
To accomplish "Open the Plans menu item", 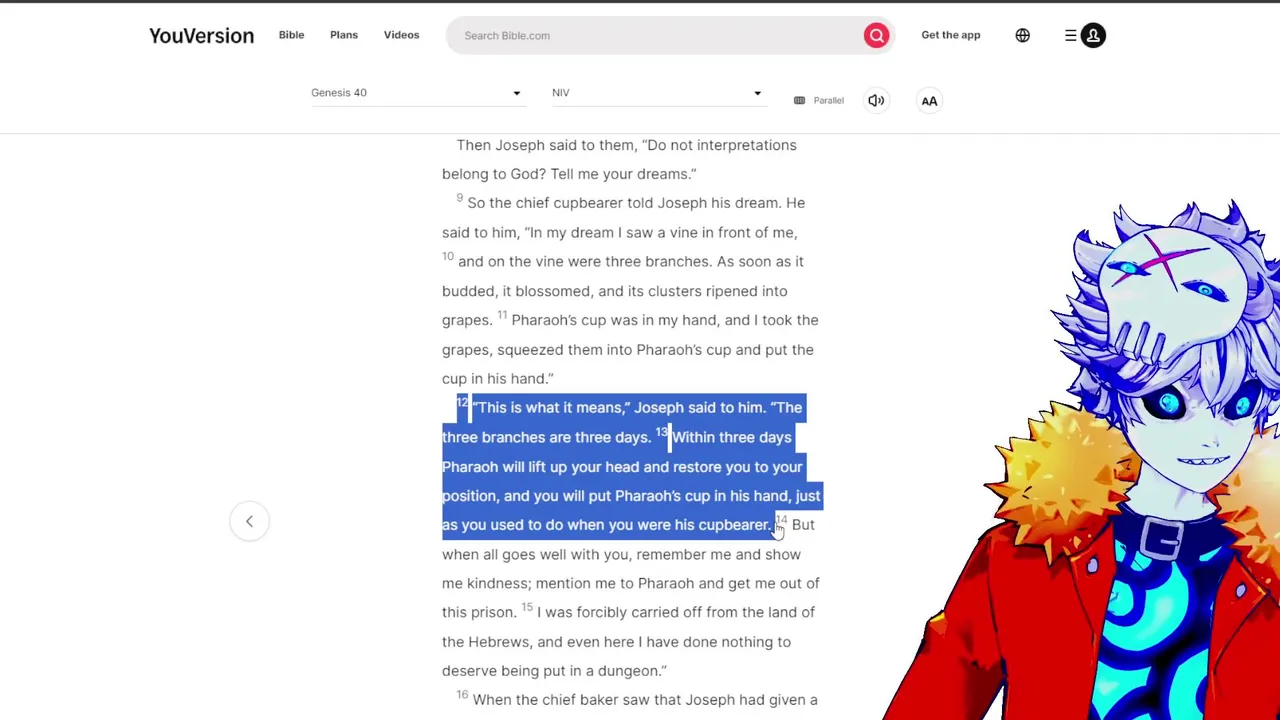I will click(x=343, y=35).
